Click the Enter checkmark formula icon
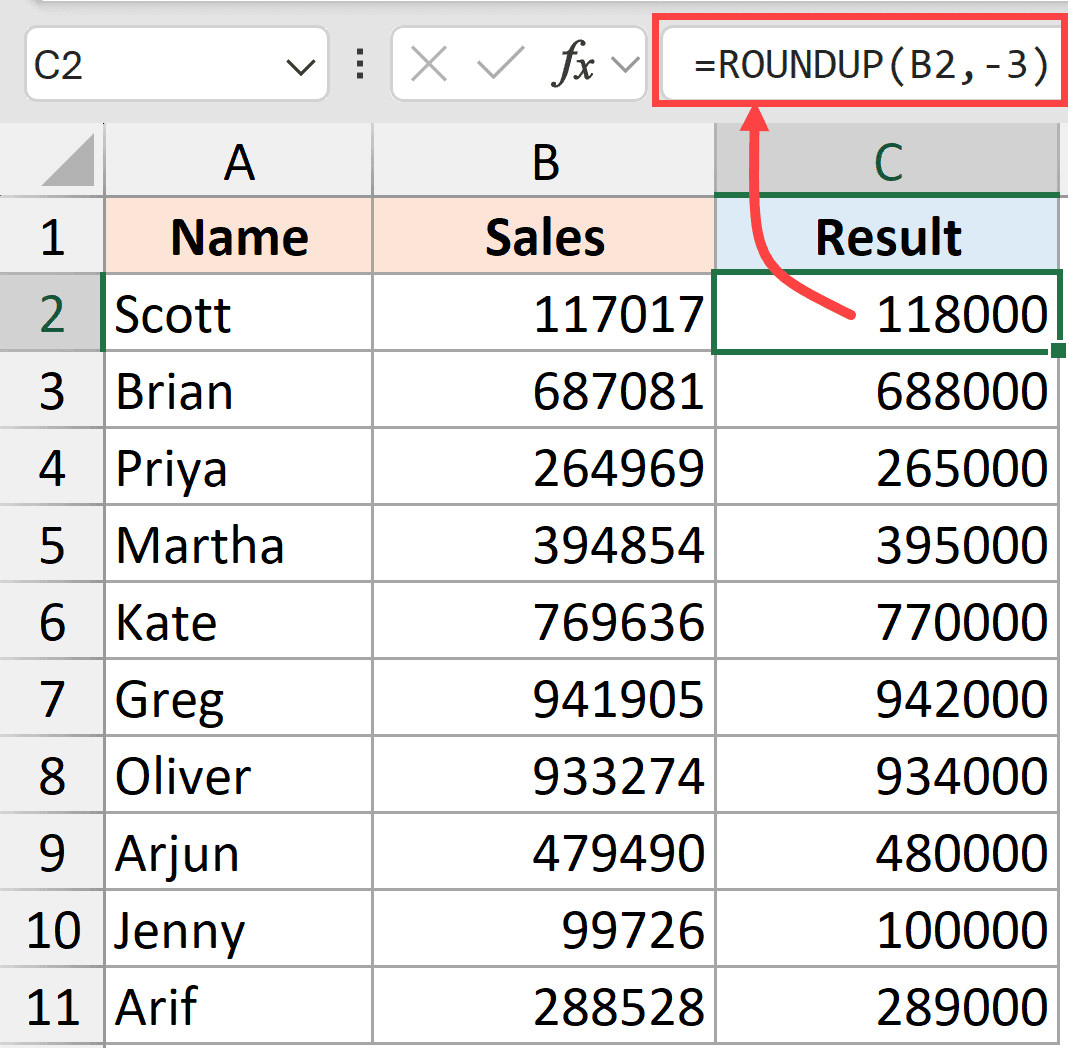 pyautogui.click(x=498, y=66)
